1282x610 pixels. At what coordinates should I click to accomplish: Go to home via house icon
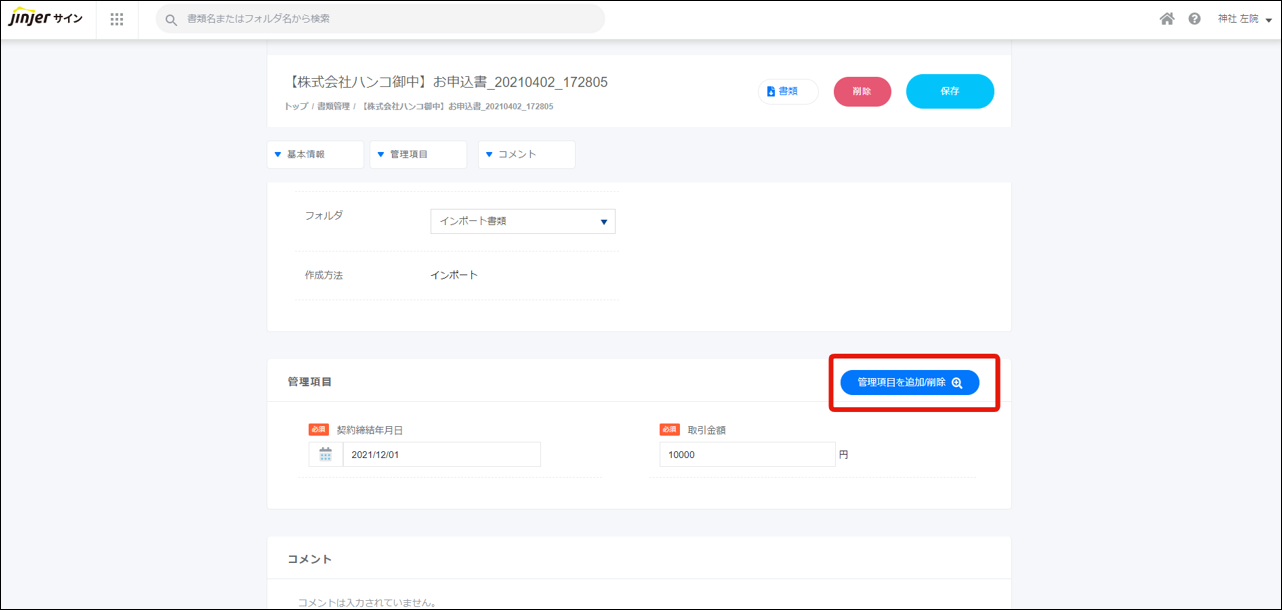click(1166, 19)
